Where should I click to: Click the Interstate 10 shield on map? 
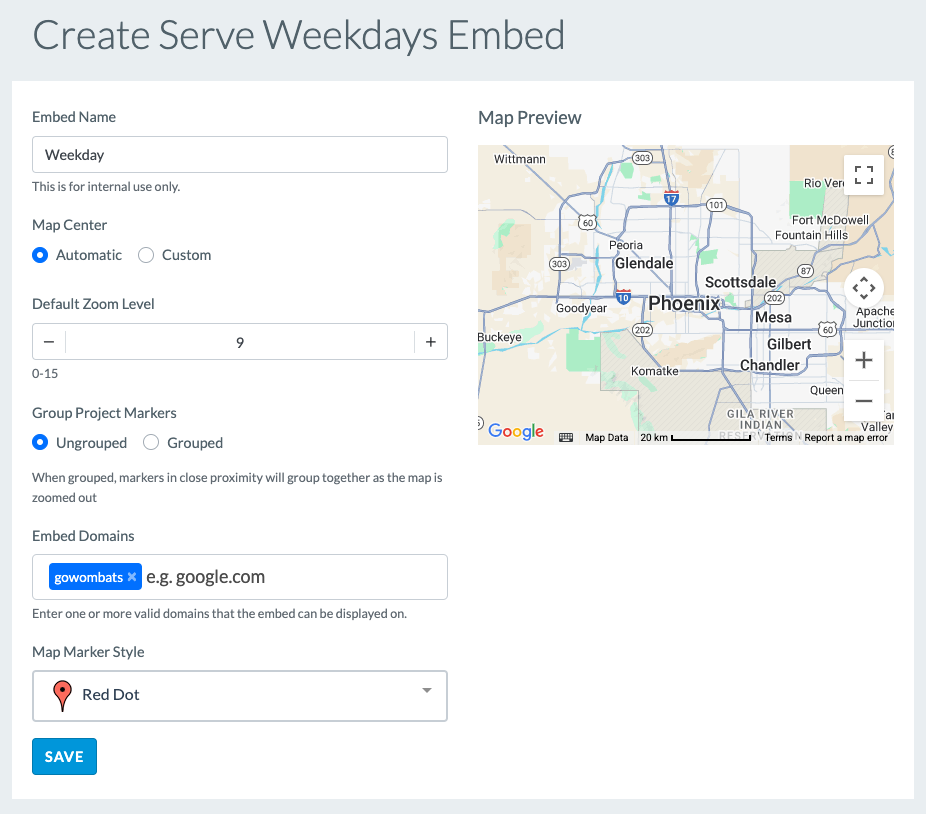(623, 297)
